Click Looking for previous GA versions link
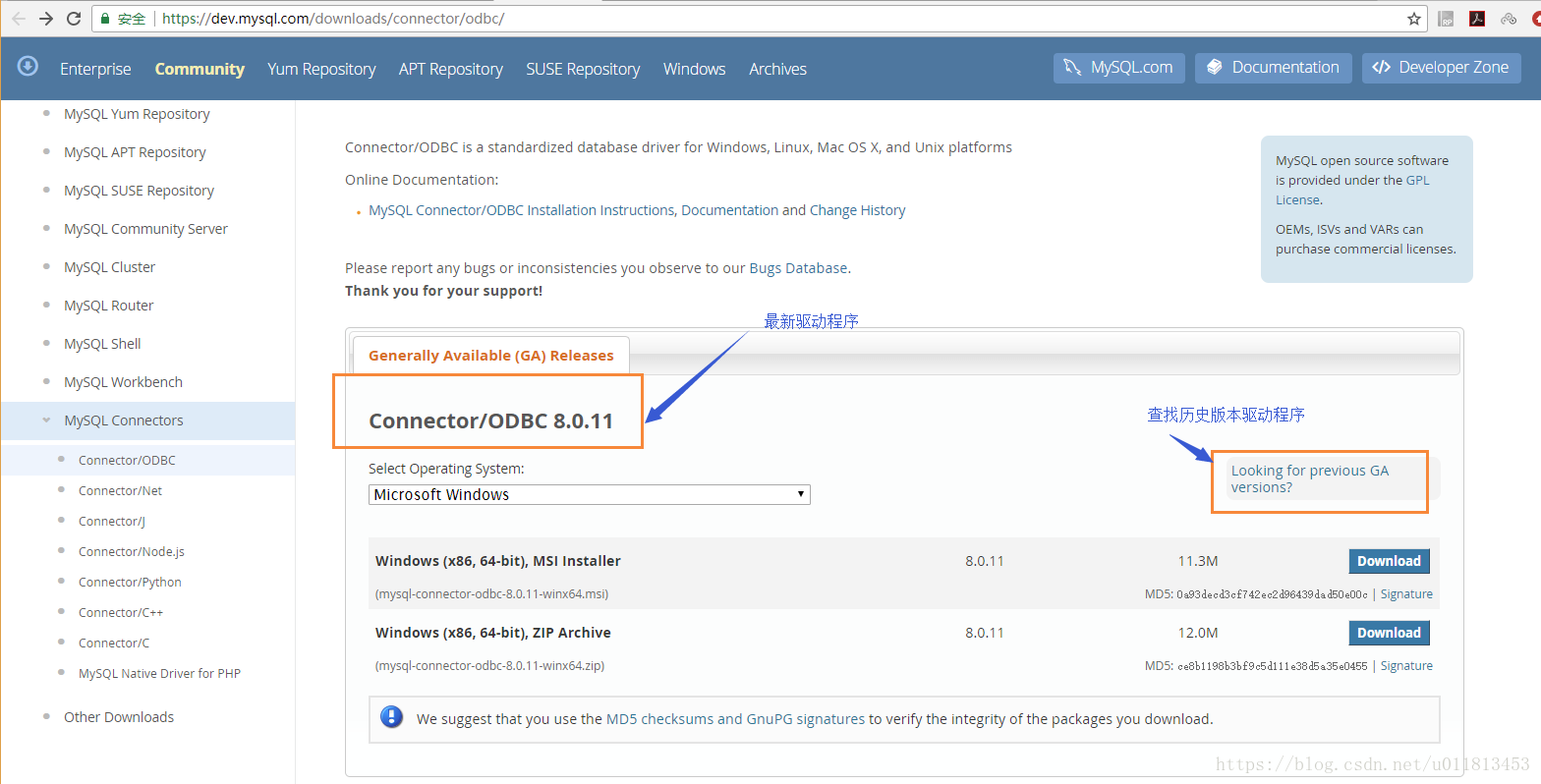 tap(1309, 478)
